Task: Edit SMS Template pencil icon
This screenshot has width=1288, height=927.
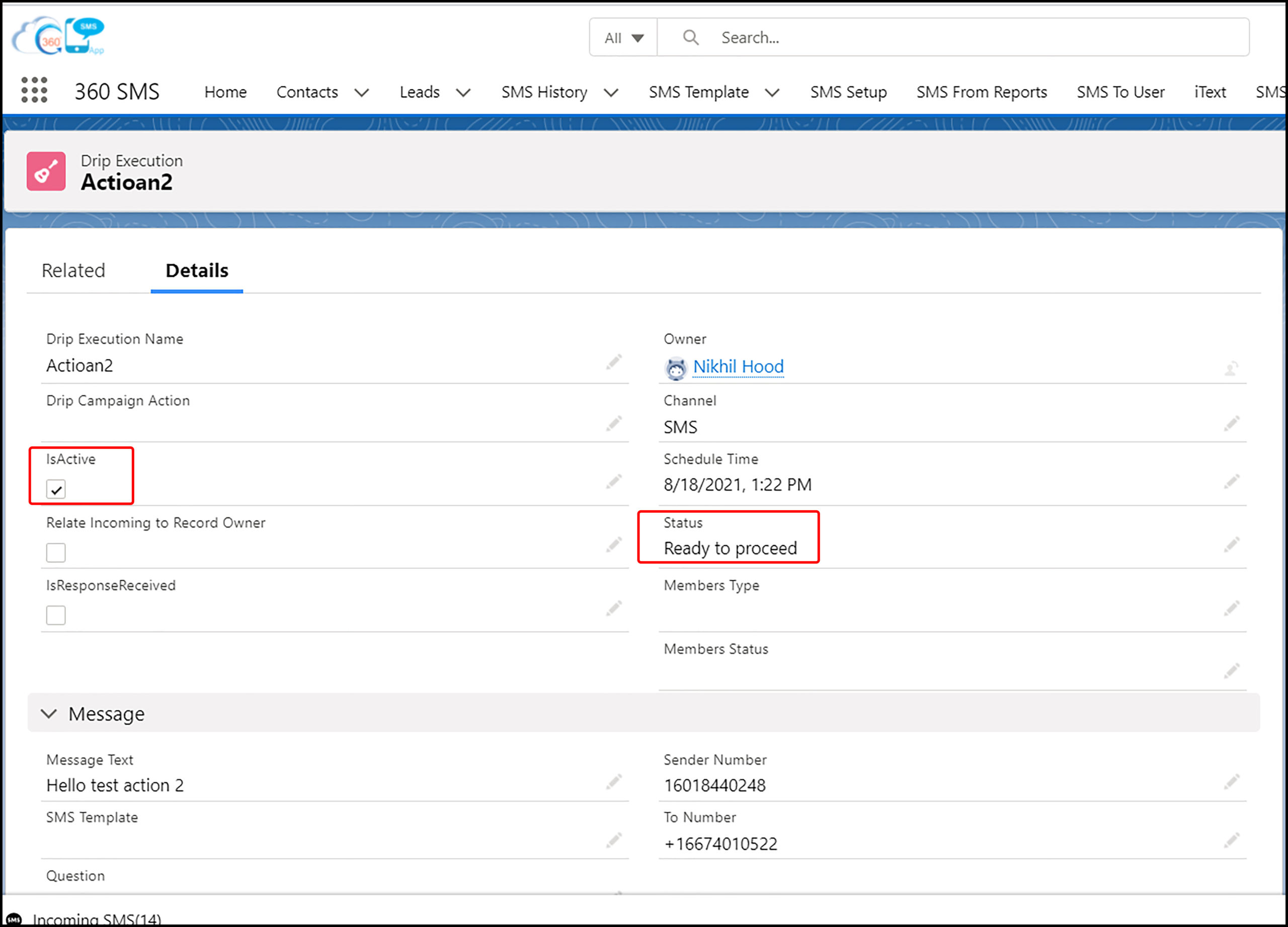Action: [614, 840]
